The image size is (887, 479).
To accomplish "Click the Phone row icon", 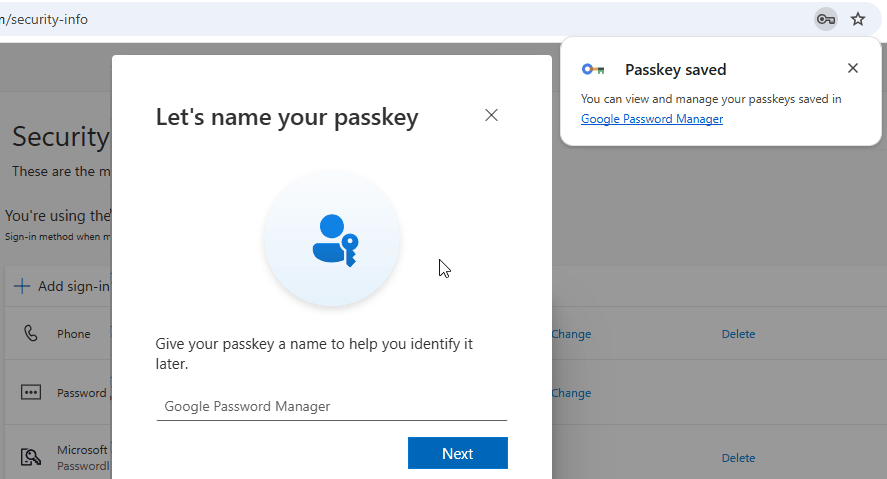I will point(31,334).
